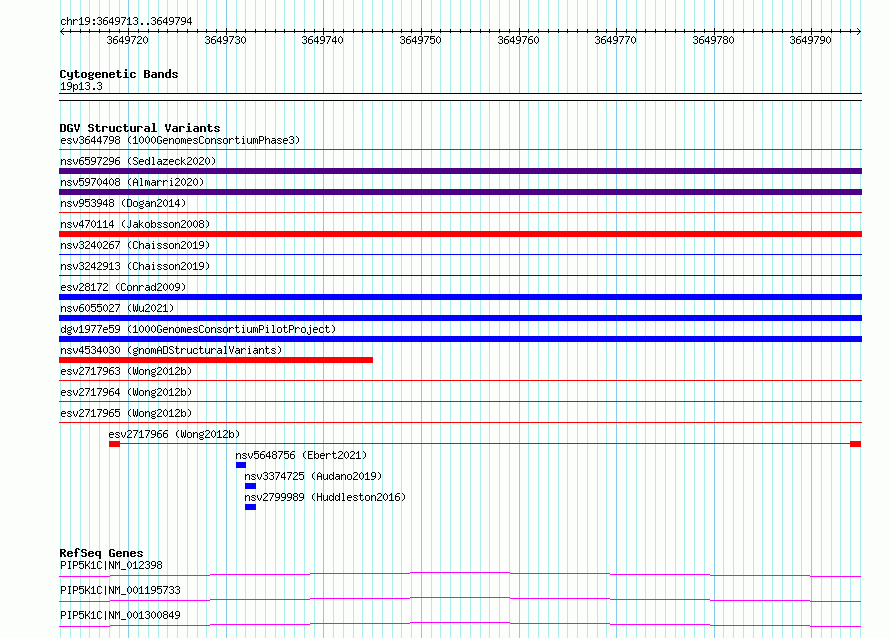
Task: Click ruler position 3649720
Action: [128, 40]
